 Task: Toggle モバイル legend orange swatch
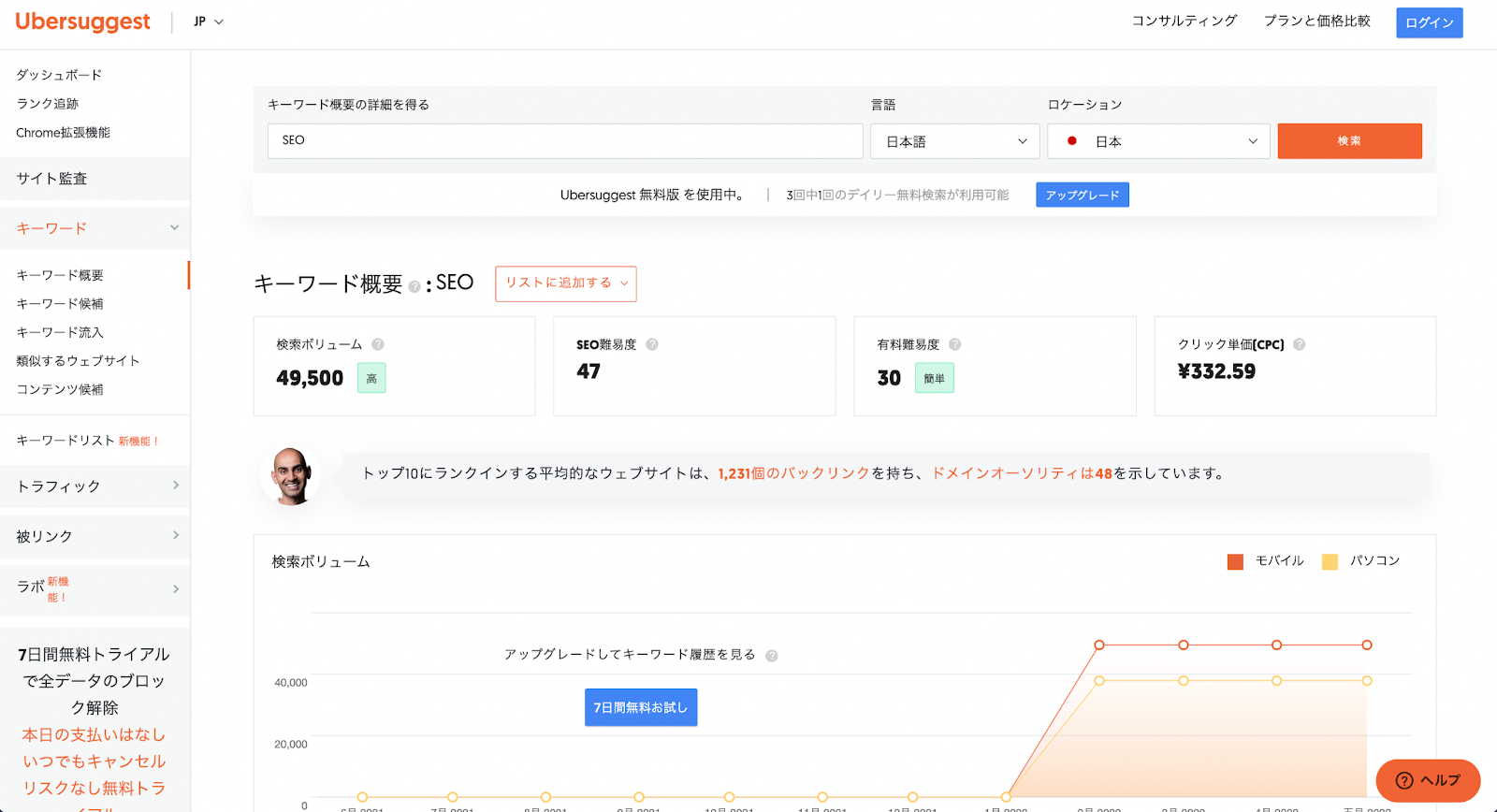tap(1235, 561)
